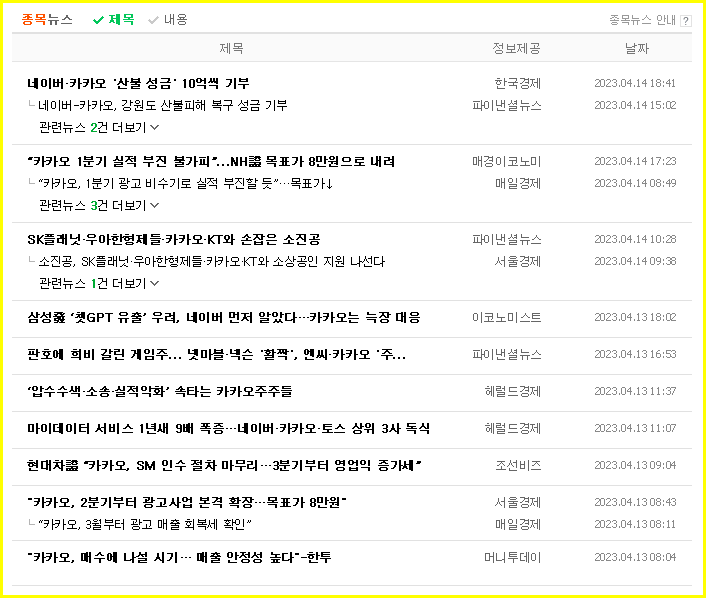
Task: Click date 2023.04.13 11:37
Action: tap(635, 391)
